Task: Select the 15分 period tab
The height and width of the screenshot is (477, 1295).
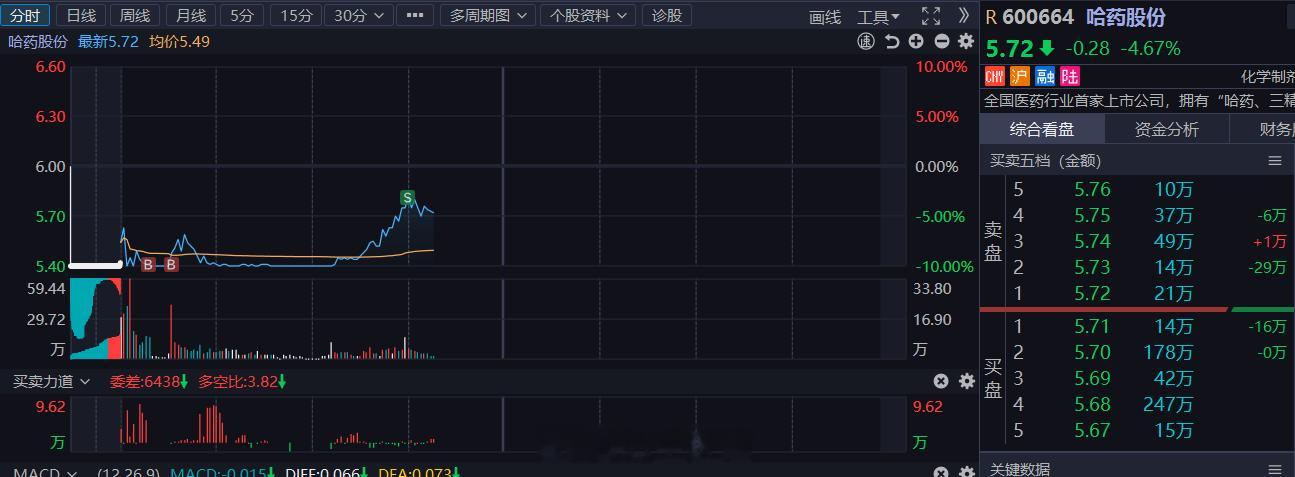Action: coord(296,15)
